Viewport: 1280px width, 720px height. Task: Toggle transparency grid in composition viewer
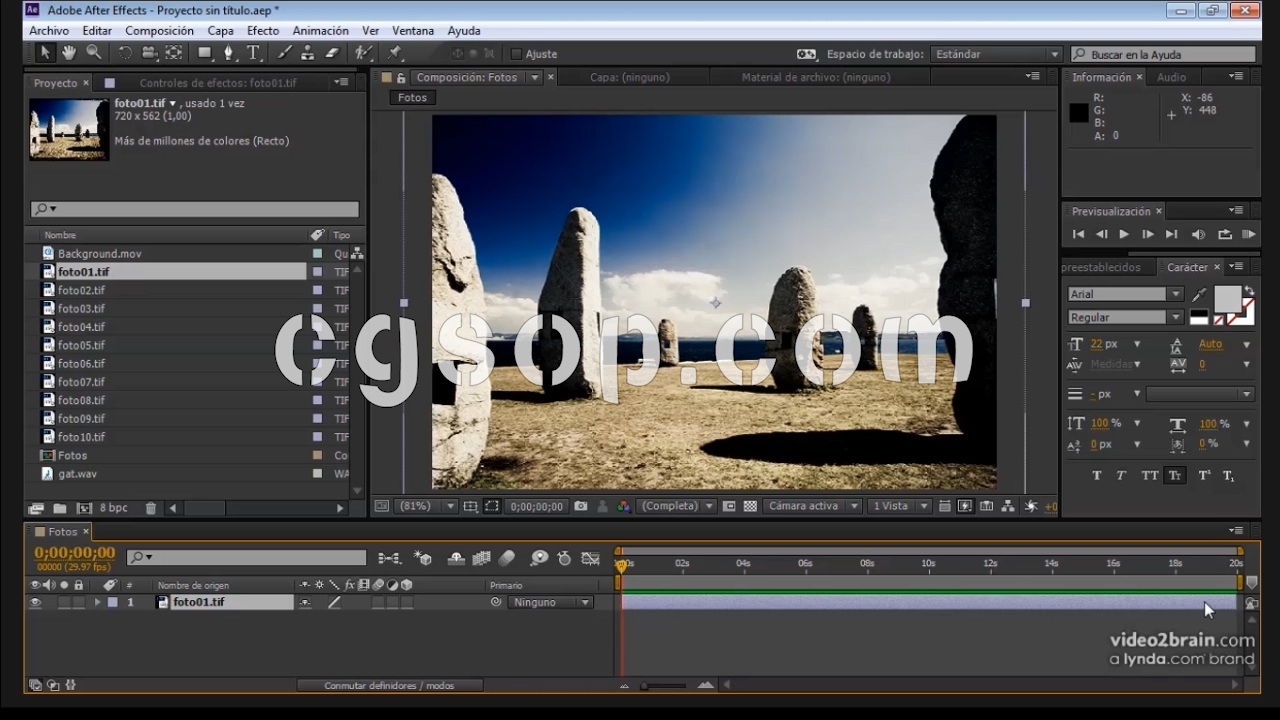coord(750,507)
